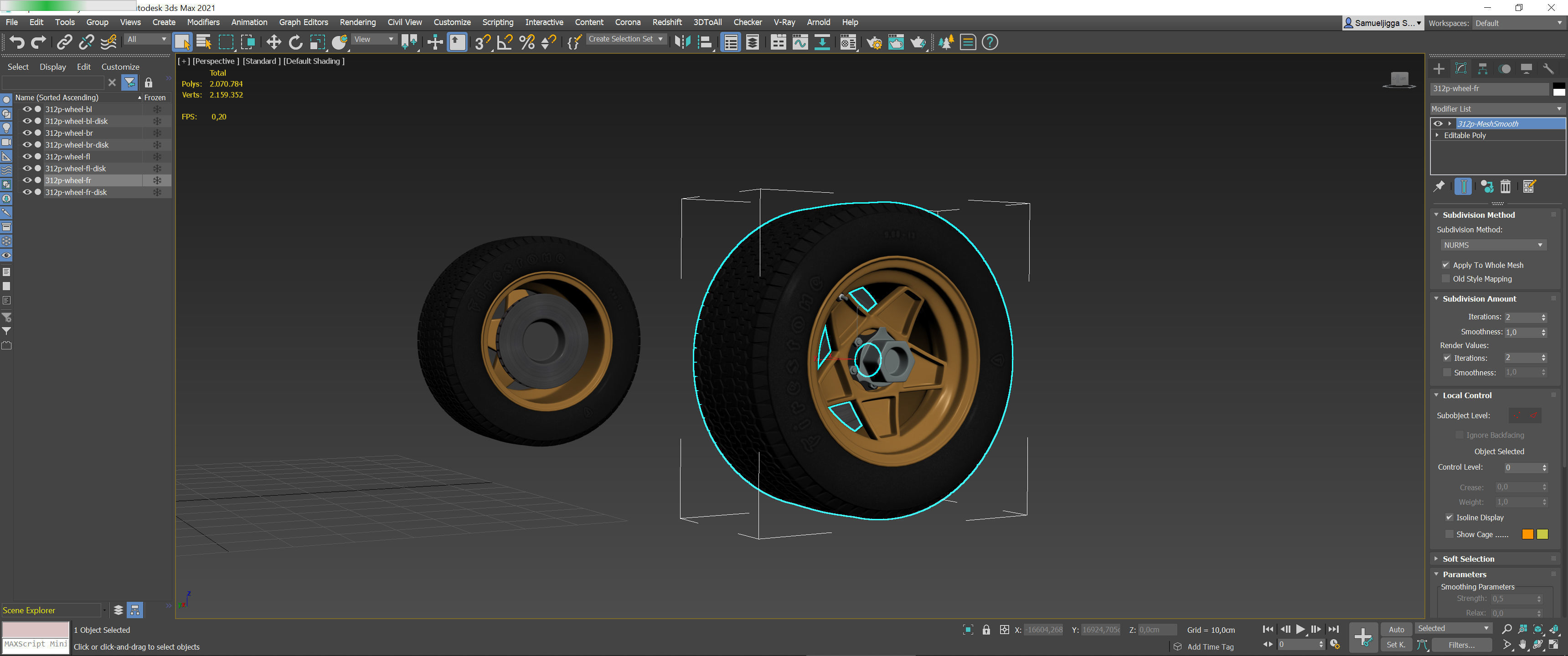
Task: Click the Undo arrow icon
Action: (x=16, y=42)
